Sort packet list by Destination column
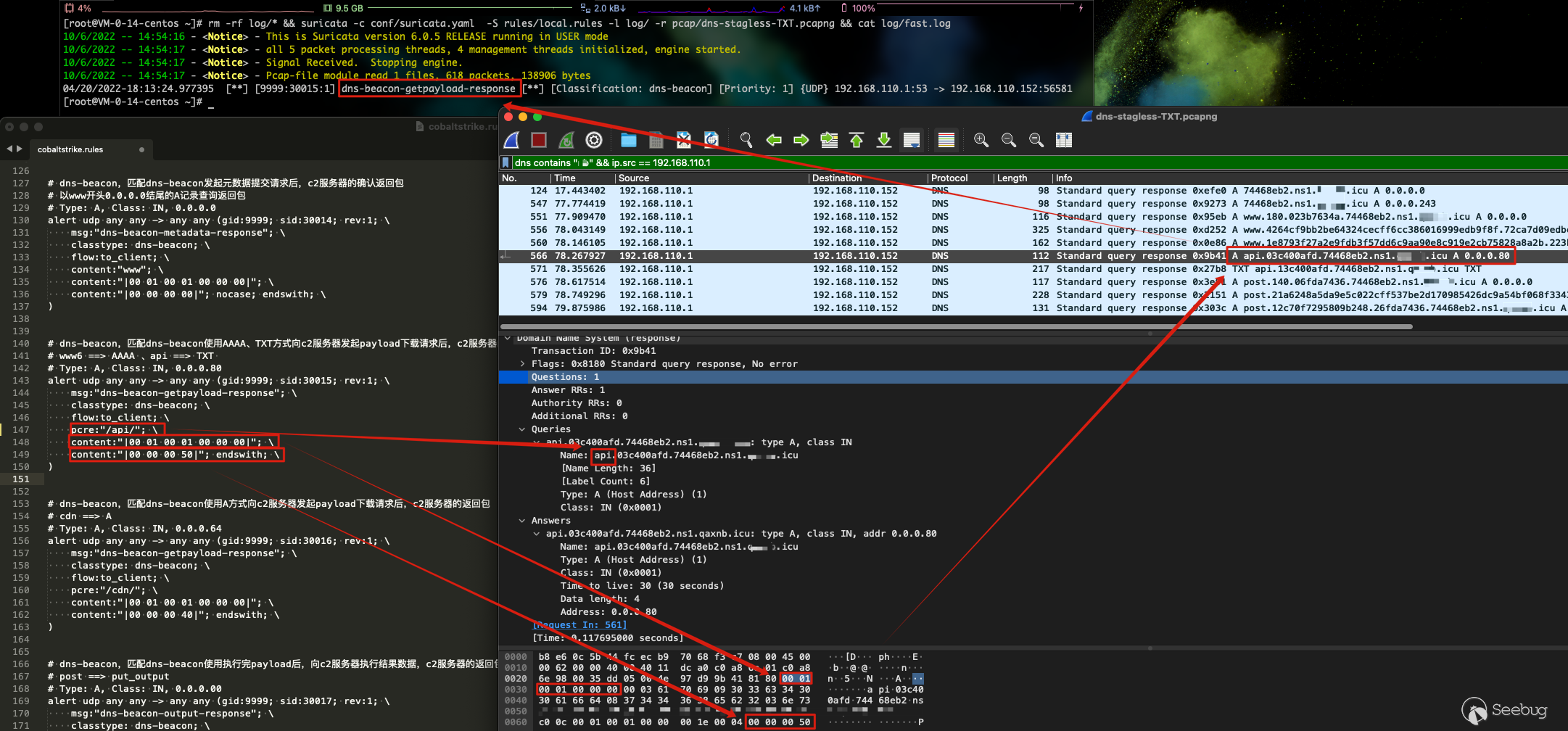The width and height of the screenshot is (1568, 731). pyautogui.click(x=868, y=178)
